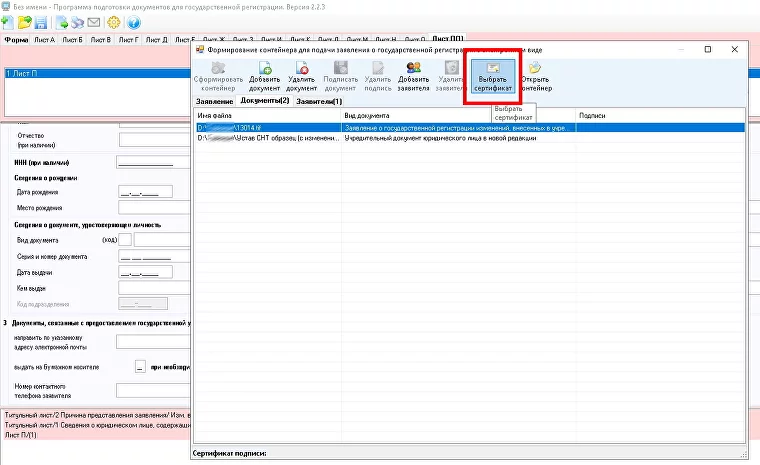
Task: Click Заявление о государственной регистрации изменений cell
Action: click(x=459, y=128)
